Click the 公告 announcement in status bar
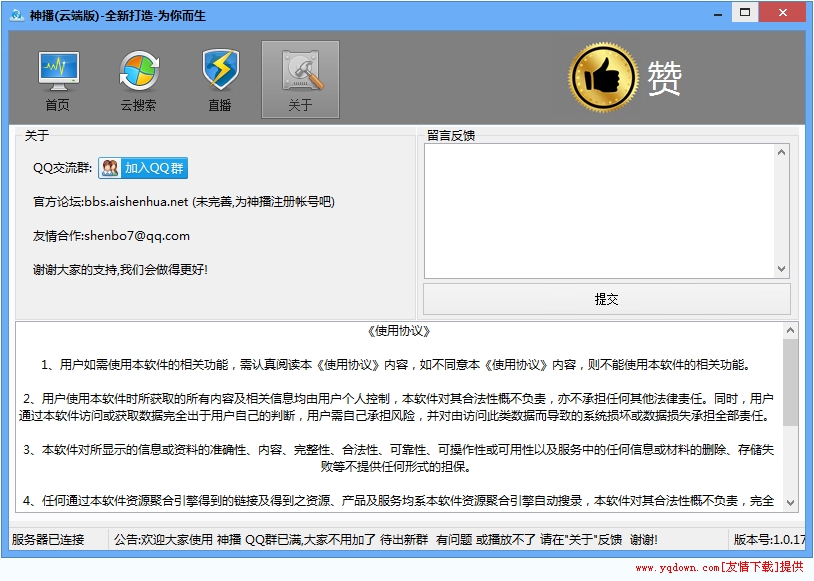The width and height of the screenshot is (814, 581). (386, 539)
